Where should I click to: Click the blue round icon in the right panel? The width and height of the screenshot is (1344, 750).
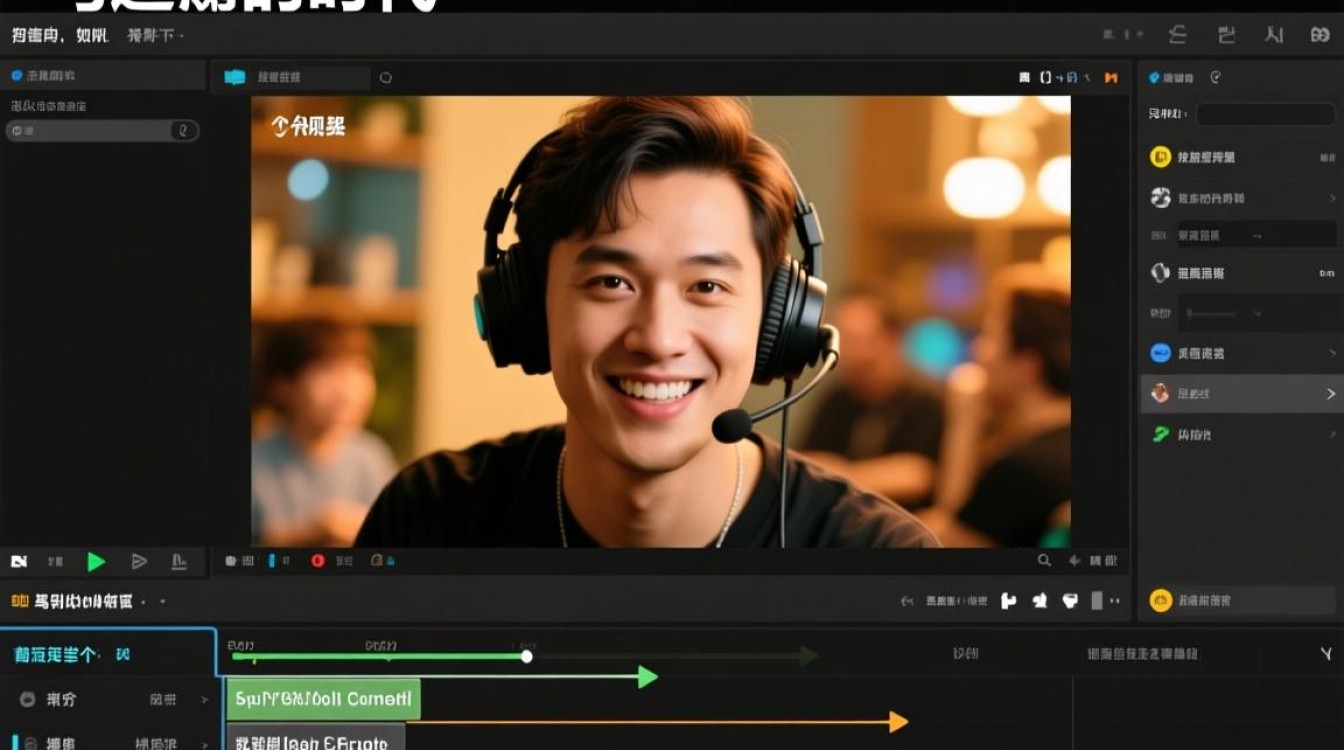(x=1160, y=353)
